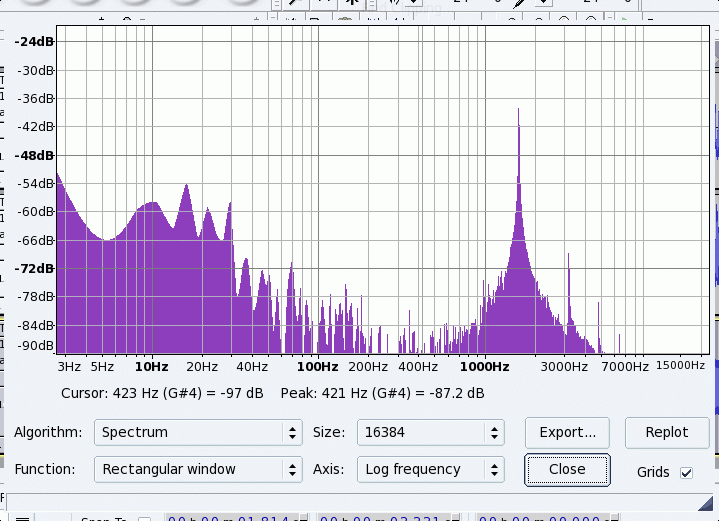Screen dimensions: 719x521
Task: Click the 1000Hz label on frequency axis
Action: [x=486, y=367]
